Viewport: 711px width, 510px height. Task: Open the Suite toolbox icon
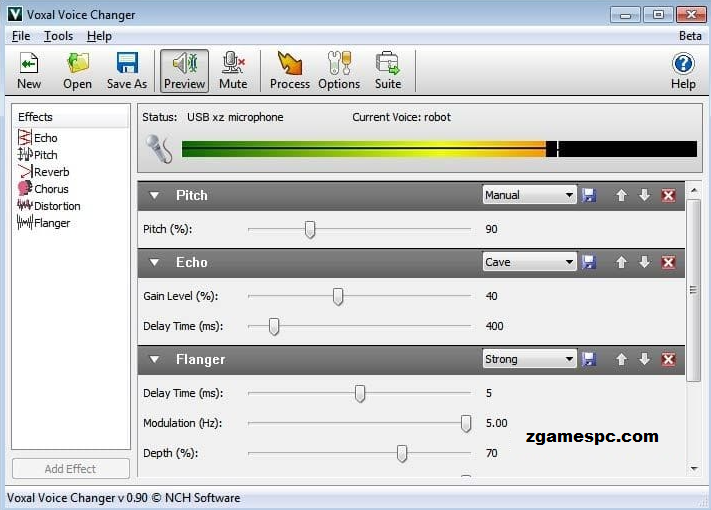click(388, 70)
